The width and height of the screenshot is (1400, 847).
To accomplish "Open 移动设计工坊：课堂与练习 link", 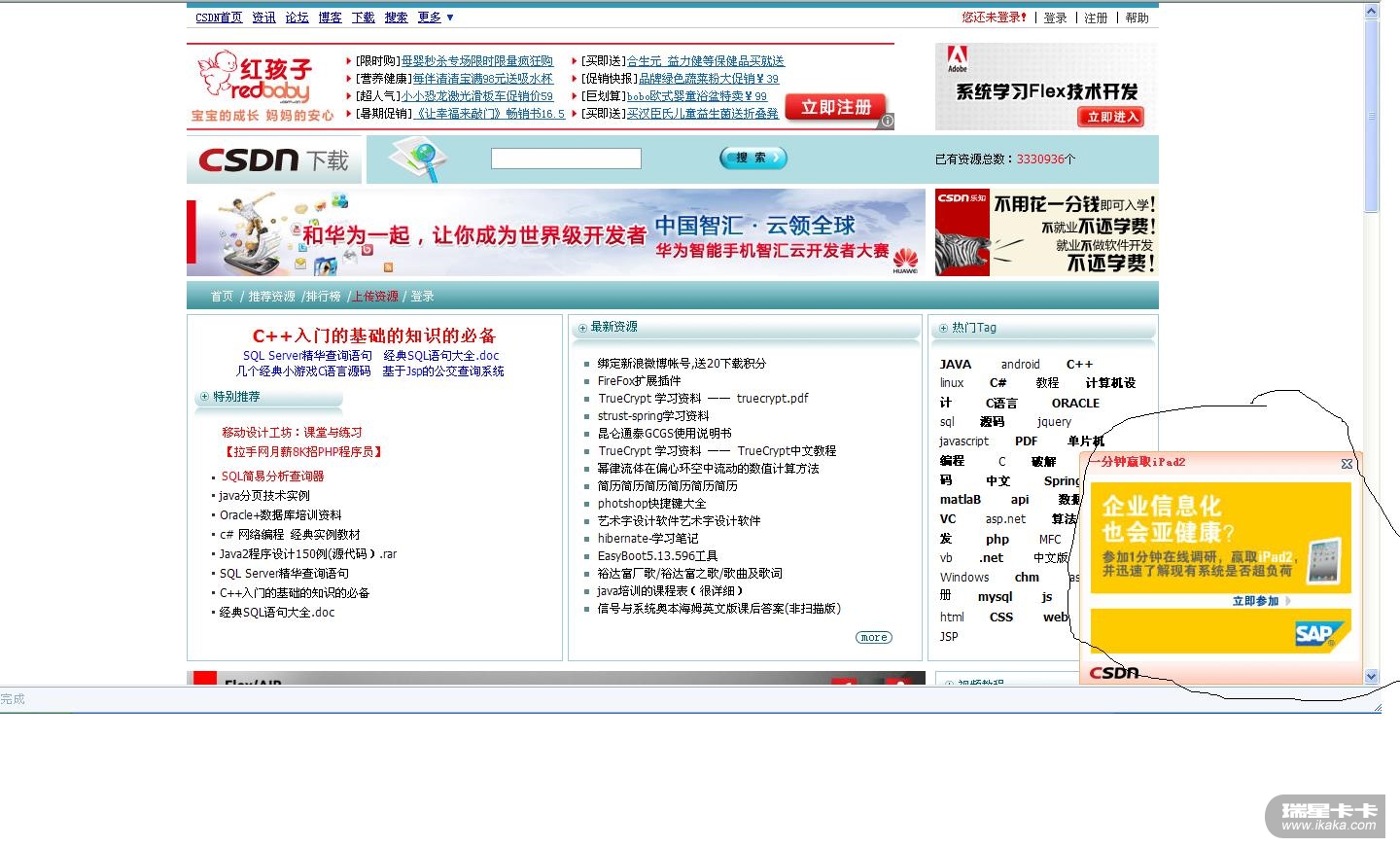I will click(292, 433).
